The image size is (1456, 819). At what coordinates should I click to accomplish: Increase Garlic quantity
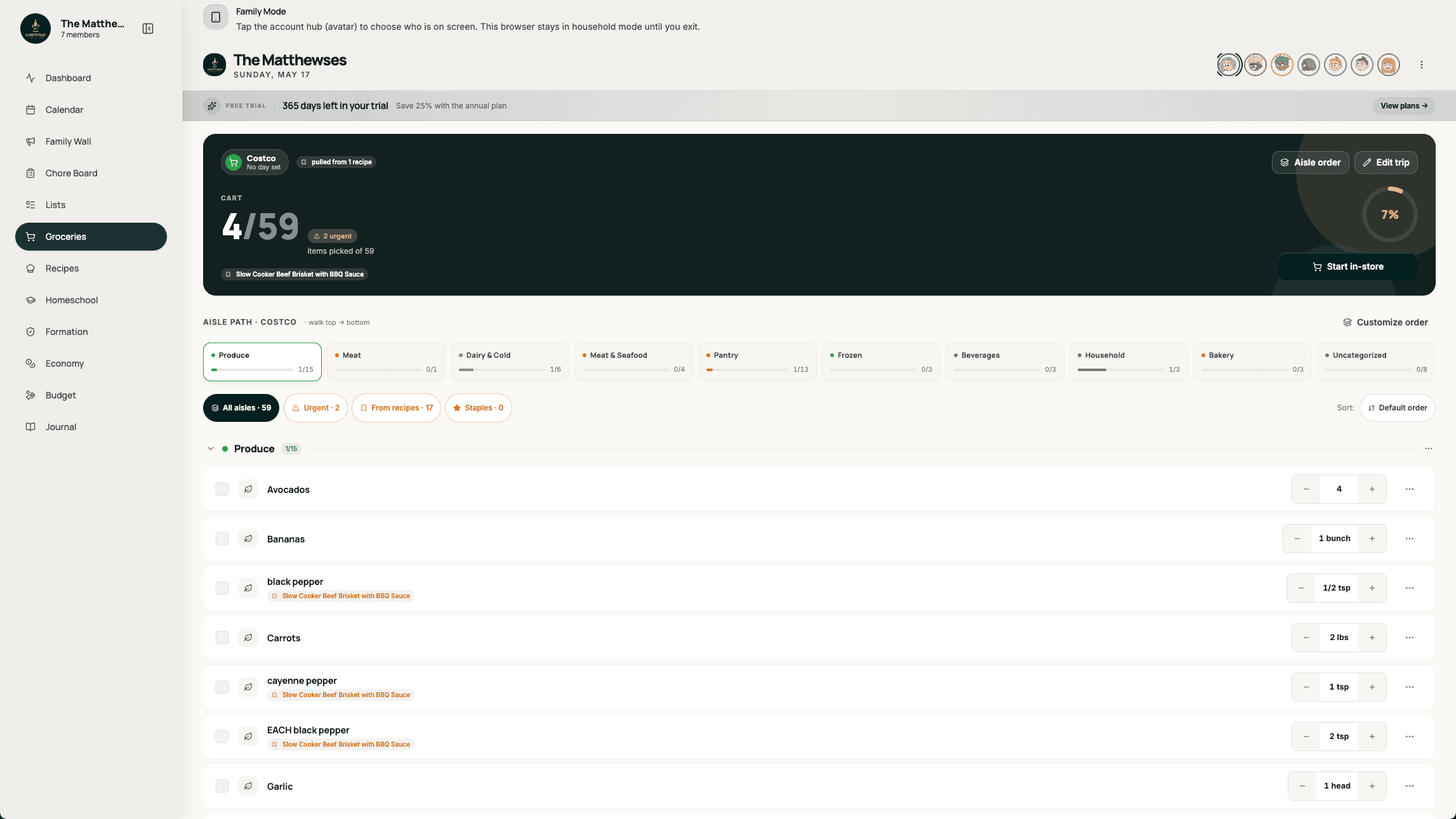[x=1372, y=786]
